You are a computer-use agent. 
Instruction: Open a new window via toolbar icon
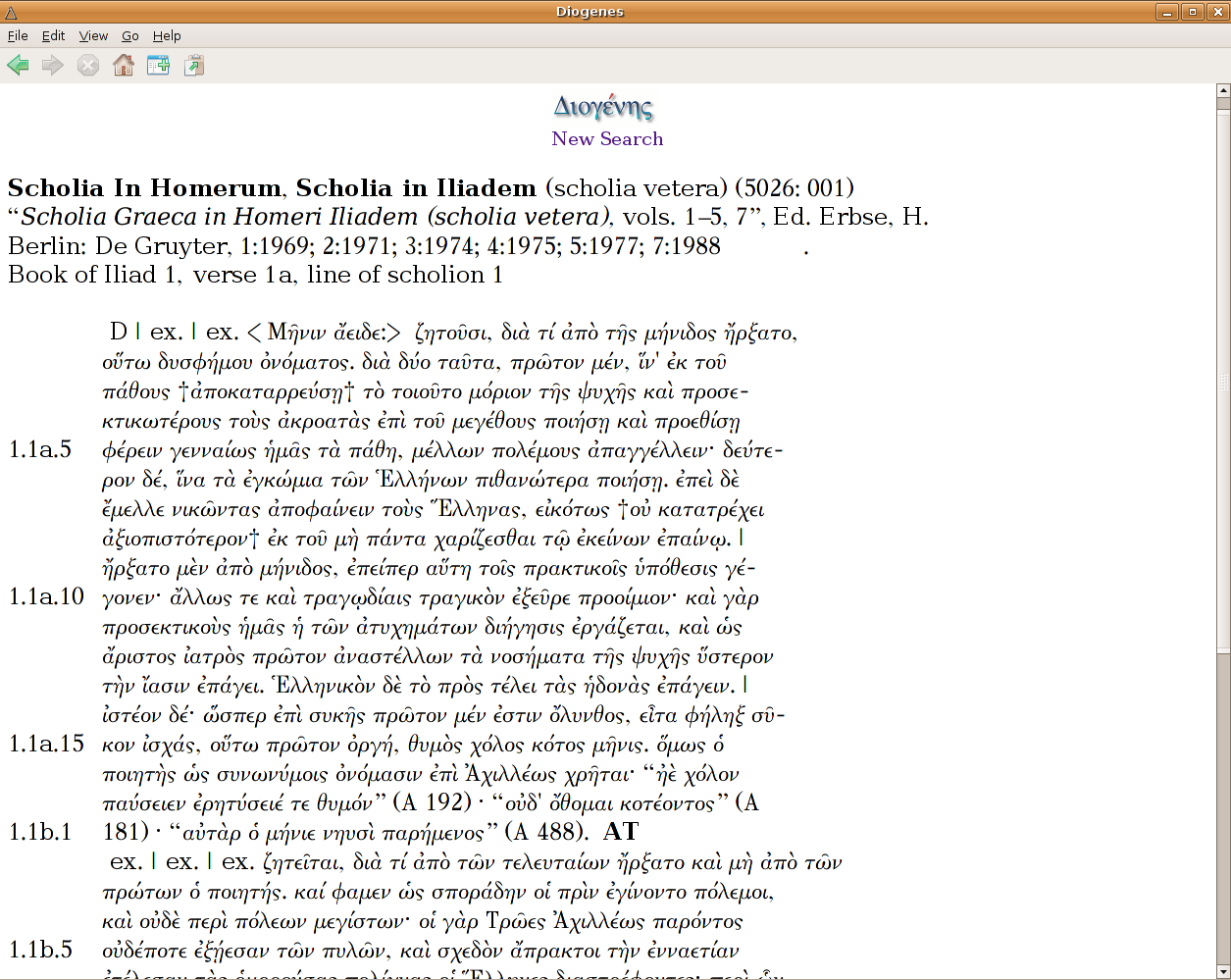click(x=159, y=66)
